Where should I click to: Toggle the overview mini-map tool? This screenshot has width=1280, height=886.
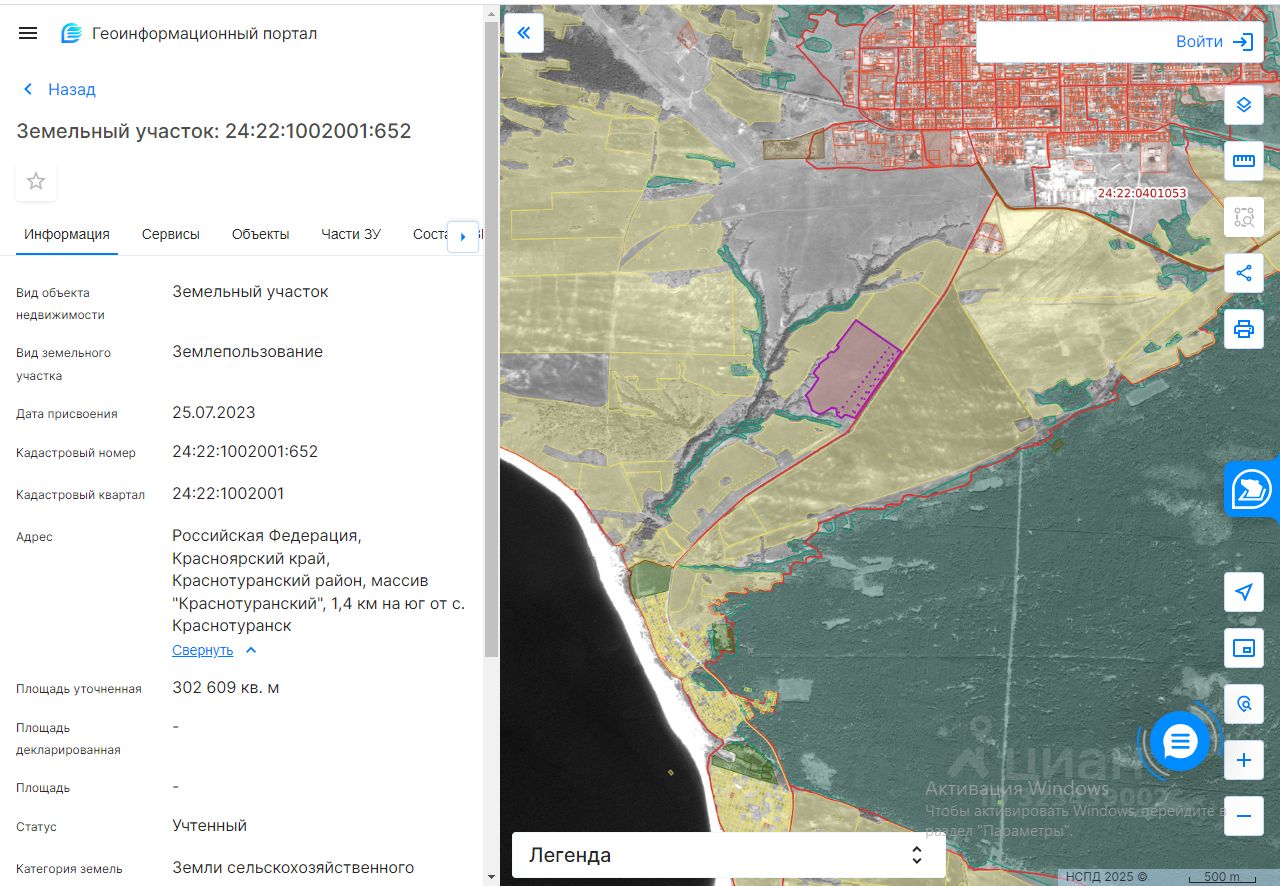point(1244,648)
